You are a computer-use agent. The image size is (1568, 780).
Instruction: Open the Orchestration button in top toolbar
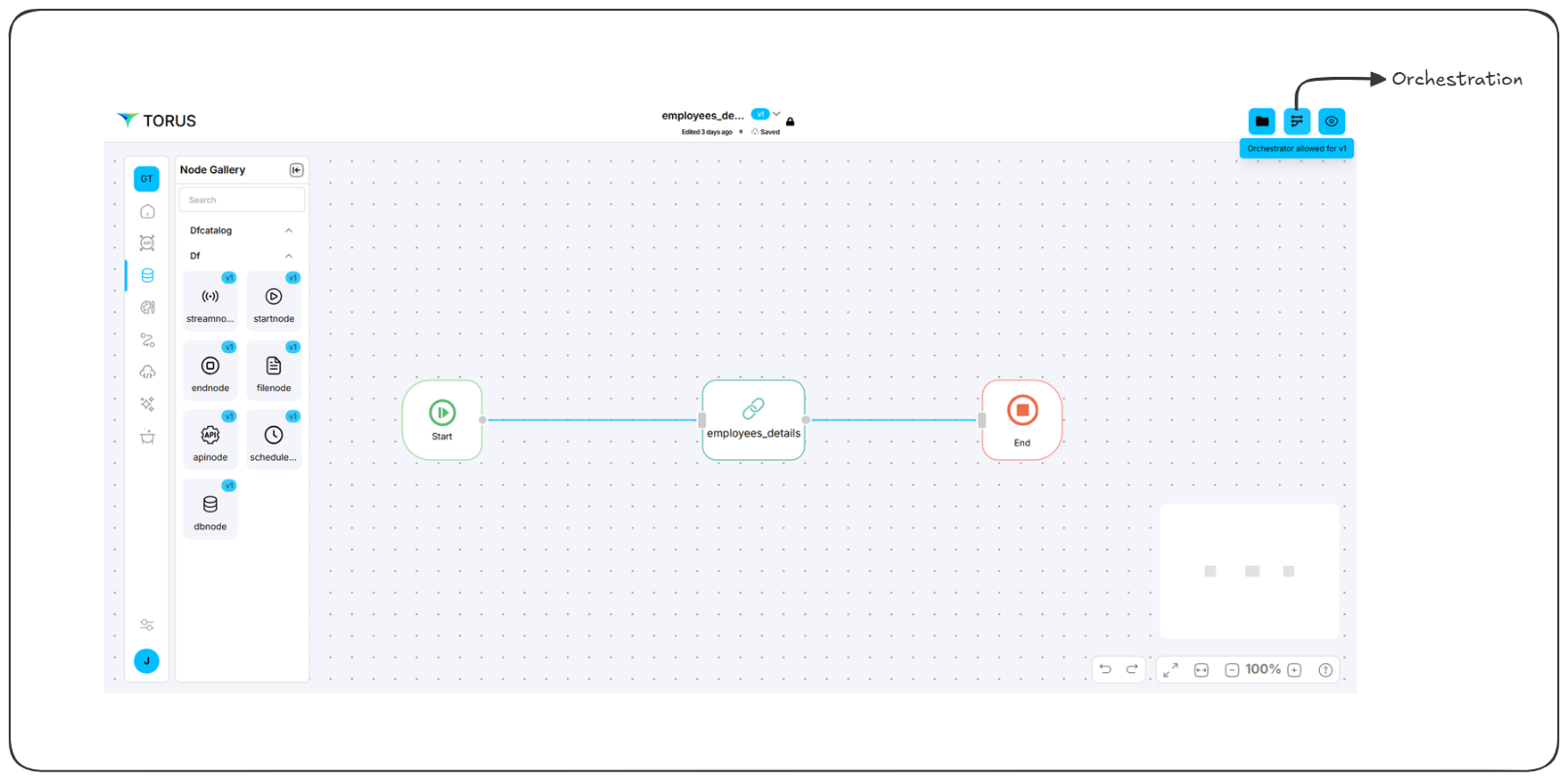[x=1297, y=122]
